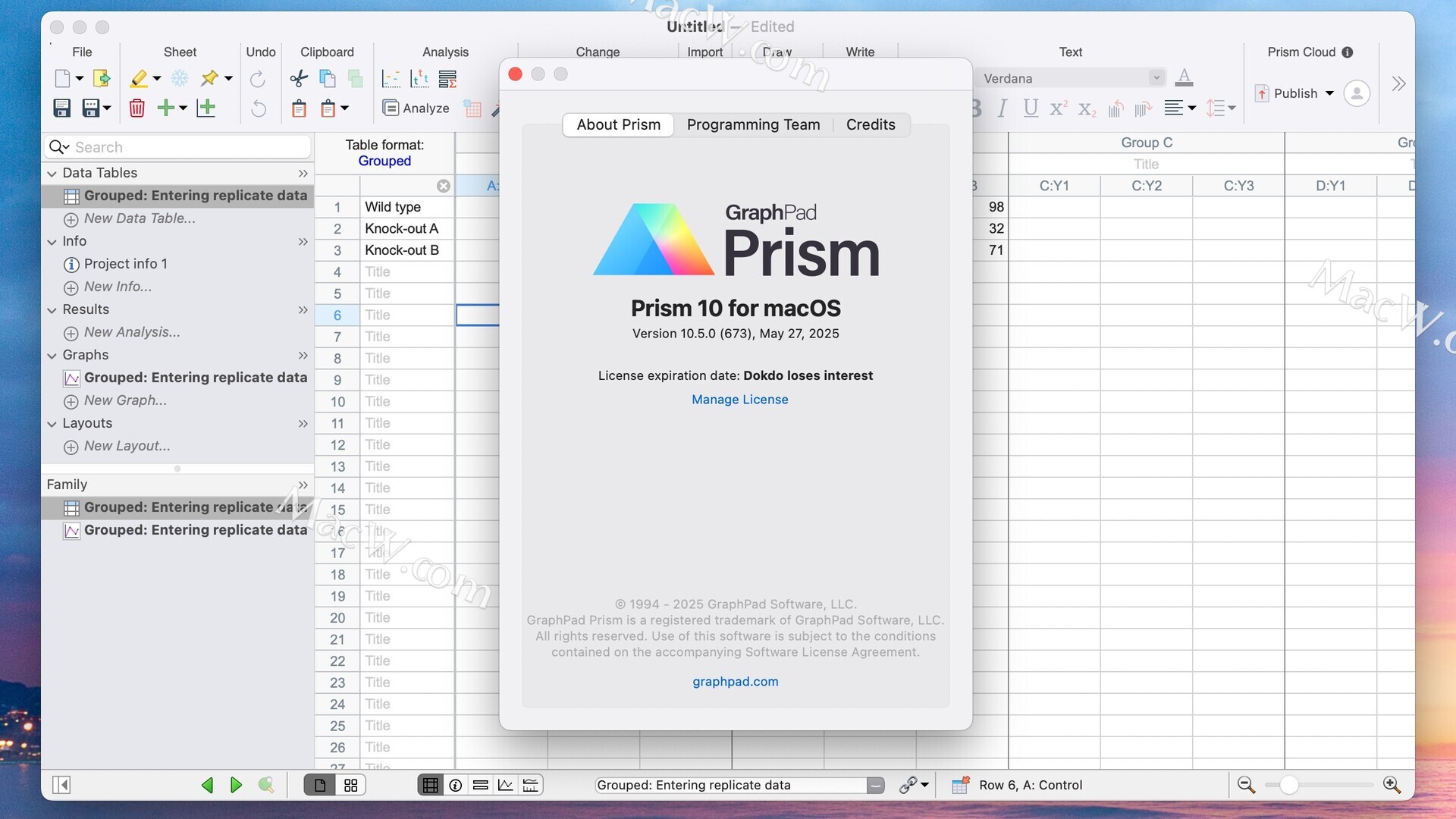Image resolution: width=1456 pixels, height=819 pixels.
Task: Switch to gallery grid view toggle
Action: coord(350,785)
